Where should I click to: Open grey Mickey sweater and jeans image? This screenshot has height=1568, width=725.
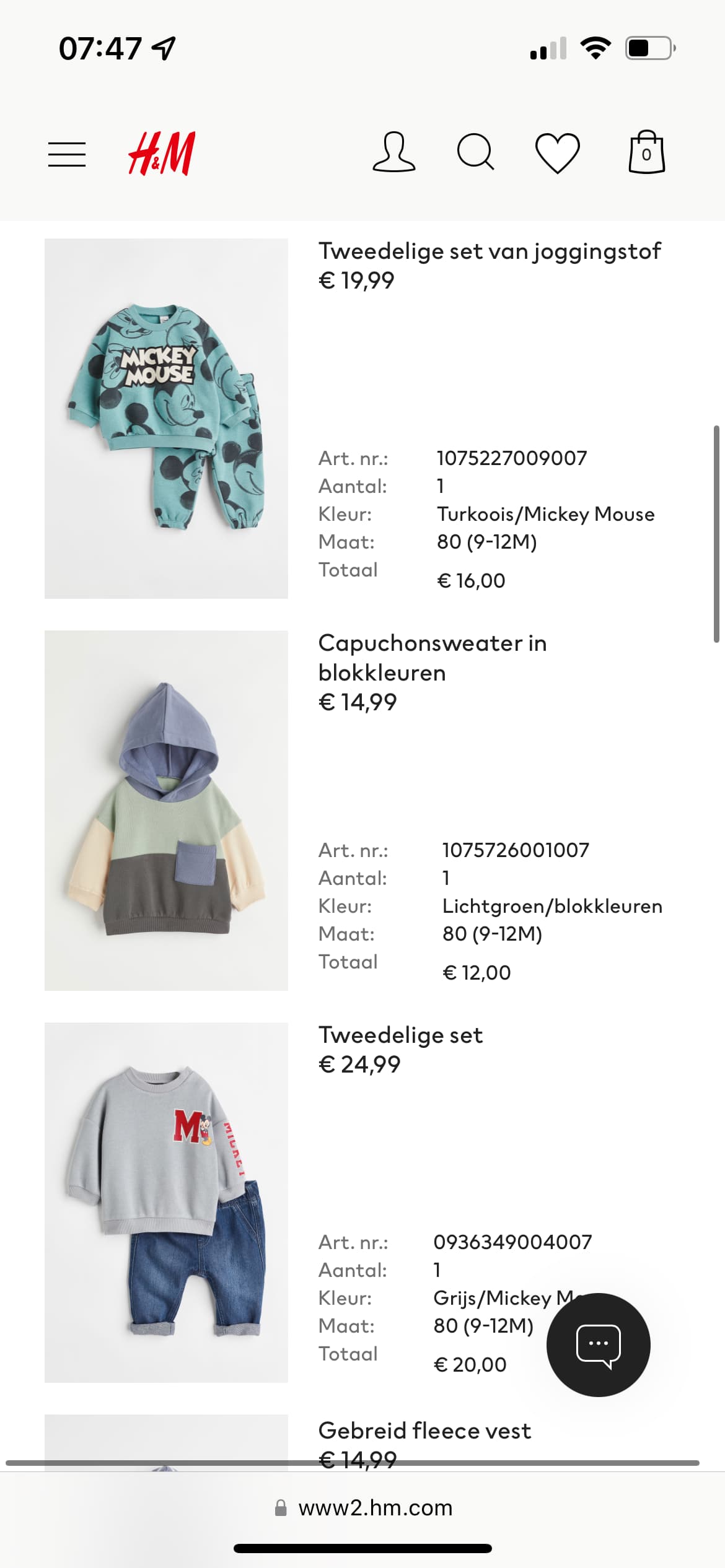pos(166,1203)
